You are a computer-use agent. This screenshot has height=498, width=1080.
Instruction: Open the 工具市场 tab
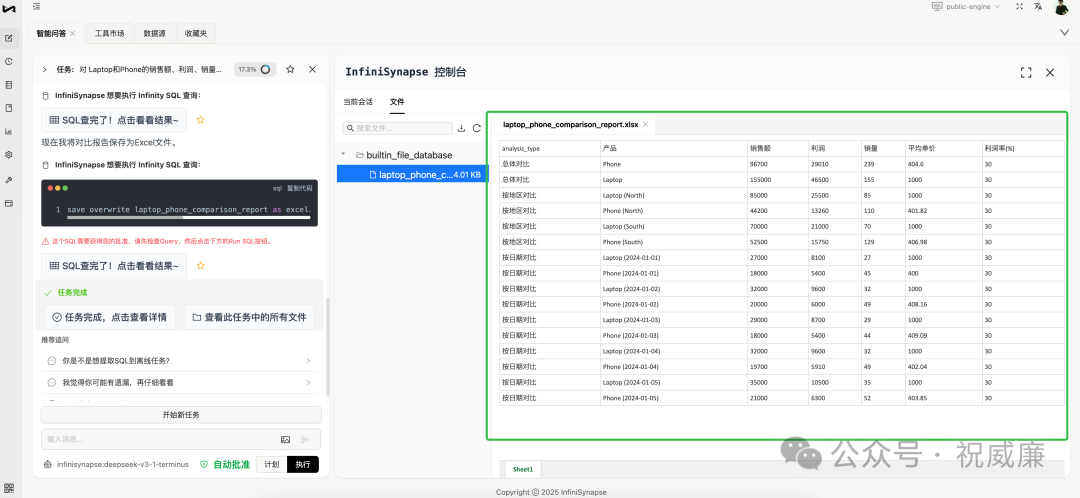pyautogui.click(x=110, y=33)
